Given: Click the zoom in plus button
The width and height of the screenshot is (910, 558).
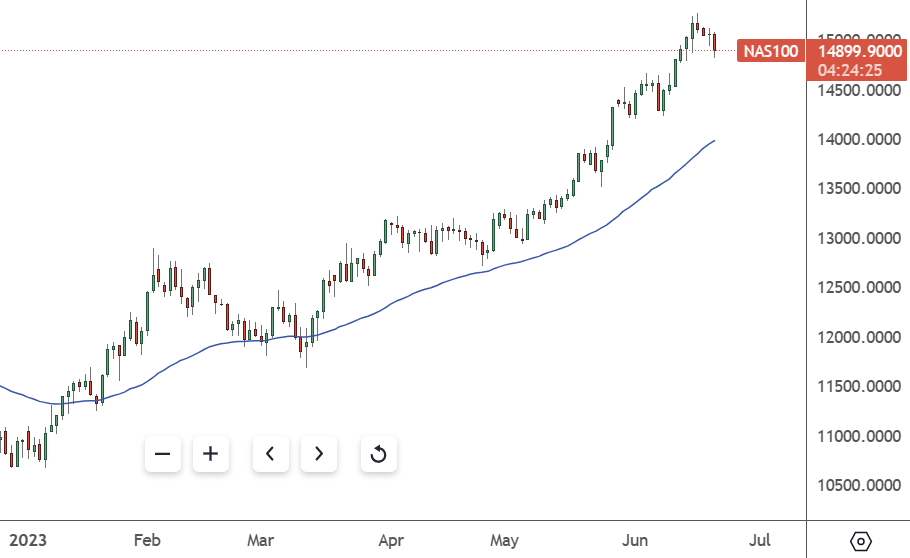Looking at the screenshot, I should [x=210, y=454].
